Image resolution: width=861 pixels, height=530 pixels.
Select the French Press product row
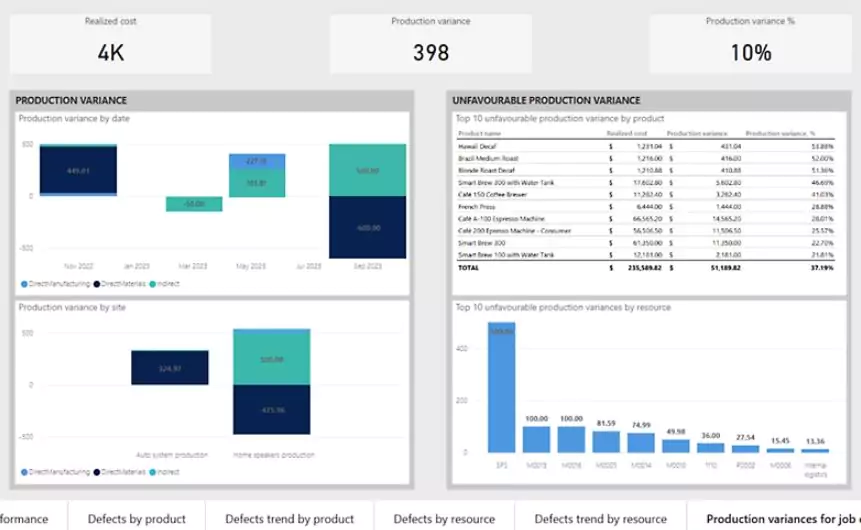coord(645,207)
